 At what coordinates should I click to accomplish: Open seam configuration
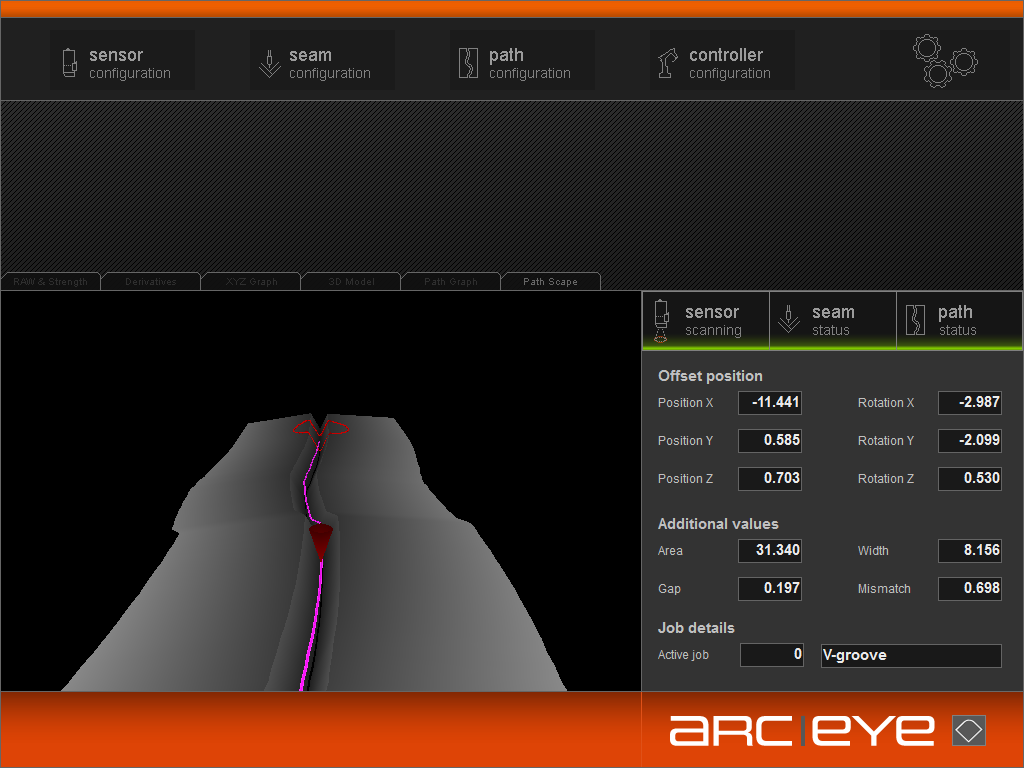(322, 62)
